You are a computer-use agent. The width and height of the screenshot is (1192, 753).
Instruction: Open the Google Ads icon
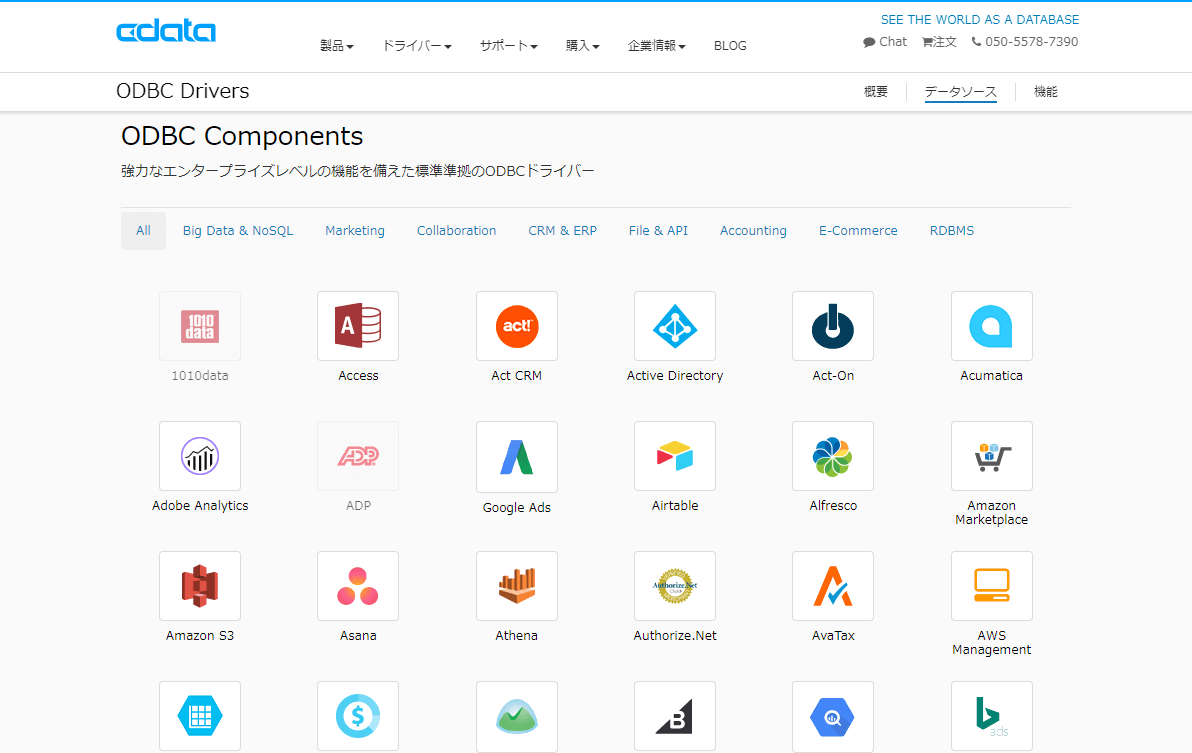517,457
